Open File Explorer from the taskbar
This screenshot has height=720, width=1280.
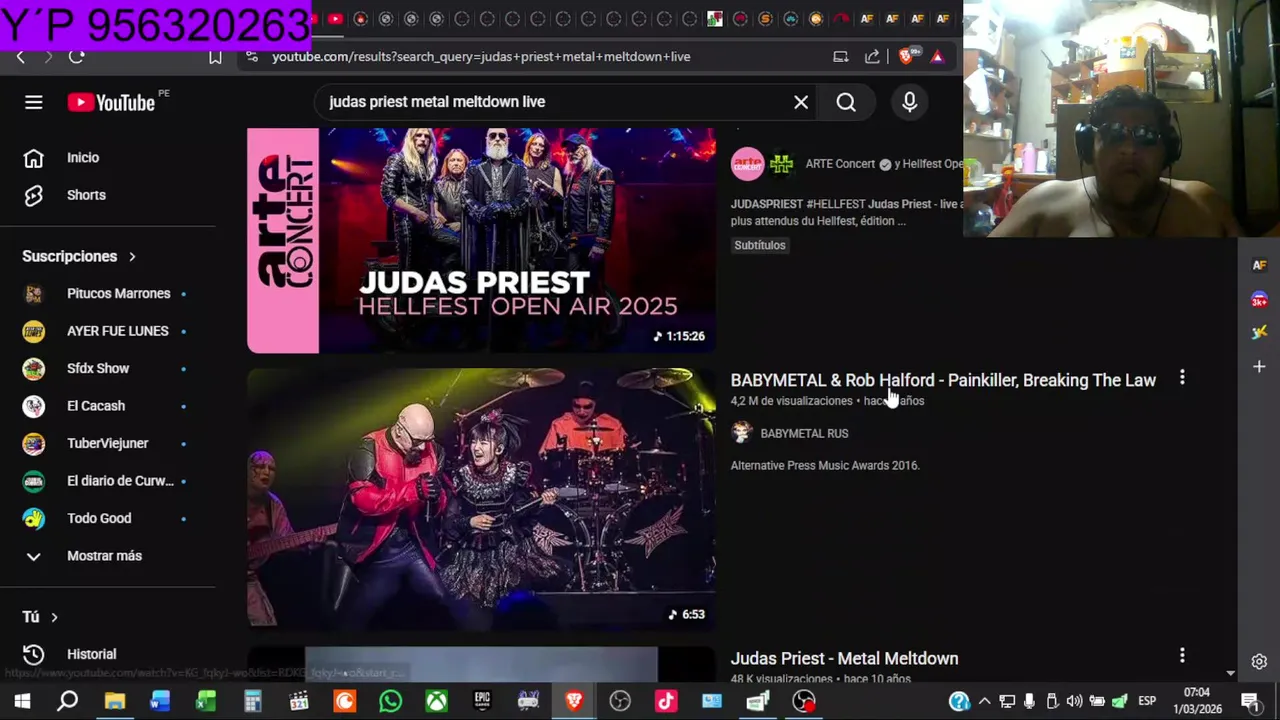click(x=114, y=701)
